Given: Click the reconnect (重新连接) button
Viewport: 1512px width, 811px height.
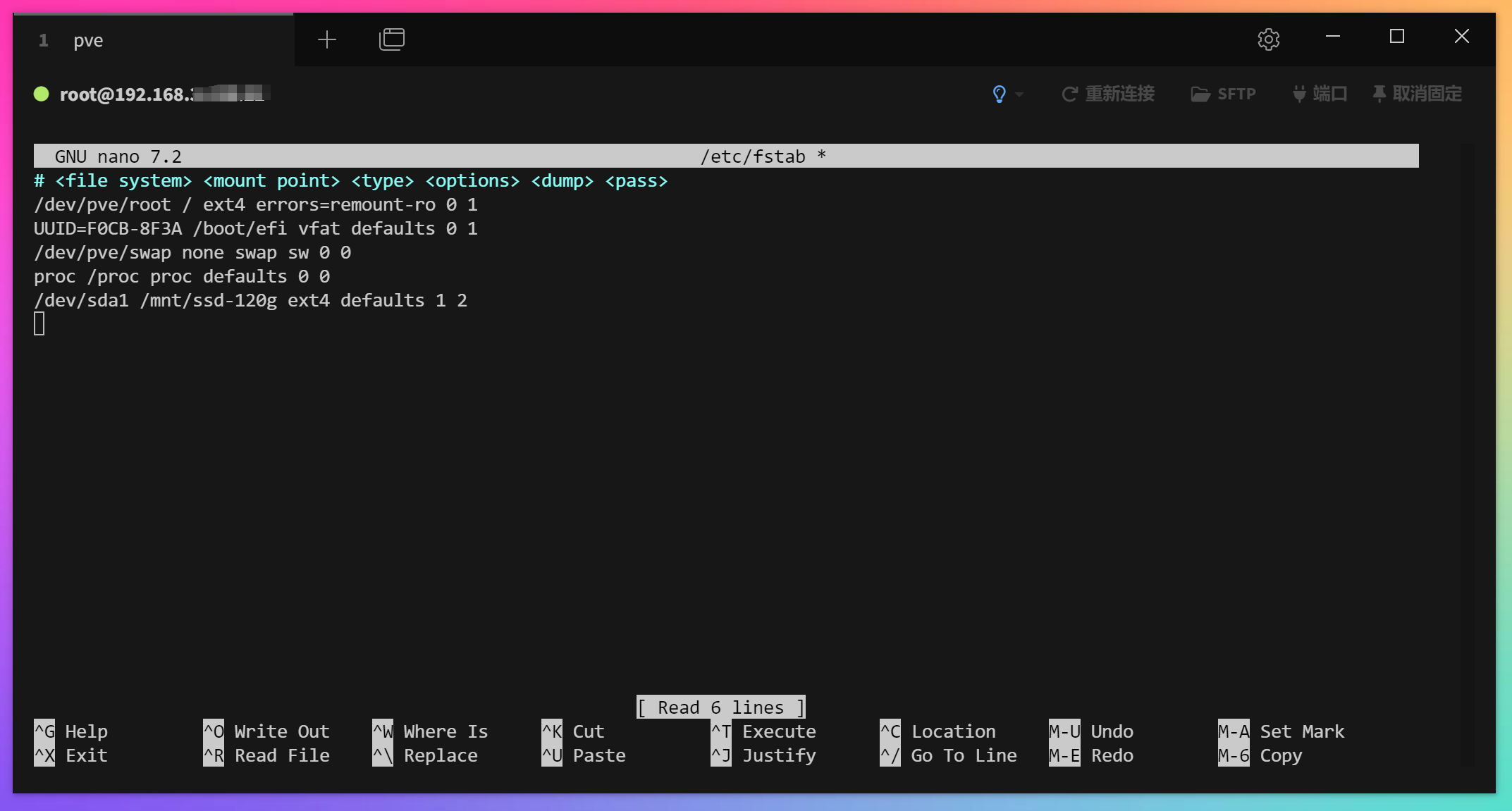Looking at the screenshot, I should (1108, 94).
